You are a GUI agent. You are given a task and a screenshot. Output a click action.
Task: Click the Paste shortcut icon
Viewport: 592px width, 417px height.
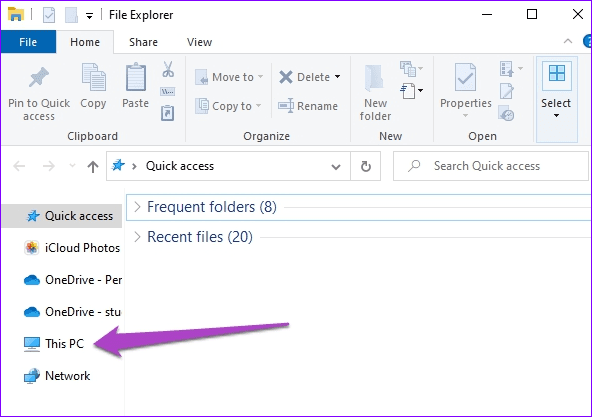167,113
